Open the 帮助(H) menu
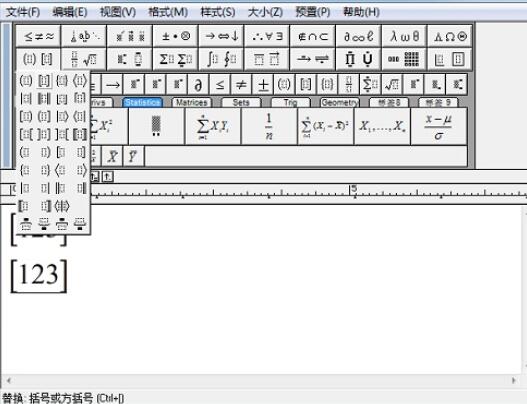 click(361, 12)
